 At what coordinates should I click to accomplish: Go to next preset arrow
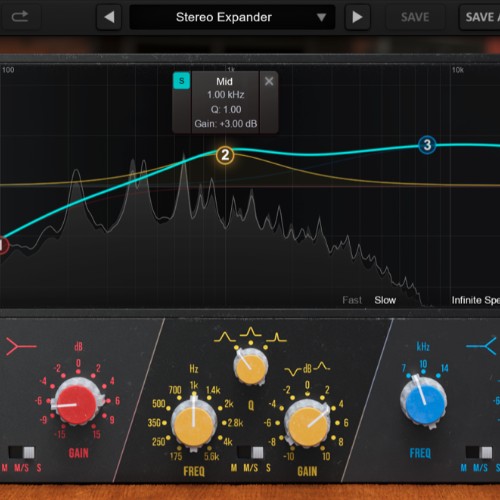357,17
